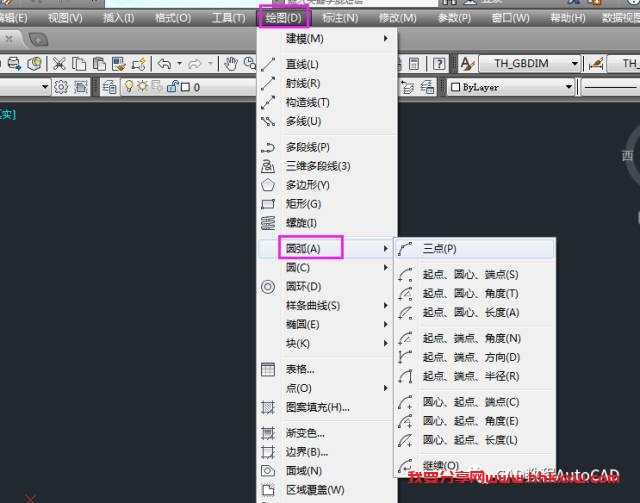Viewport: 640px width, 503px height.
Task: Pick arc option 起点、圆心、端点(S)
Action: [475, 274]
